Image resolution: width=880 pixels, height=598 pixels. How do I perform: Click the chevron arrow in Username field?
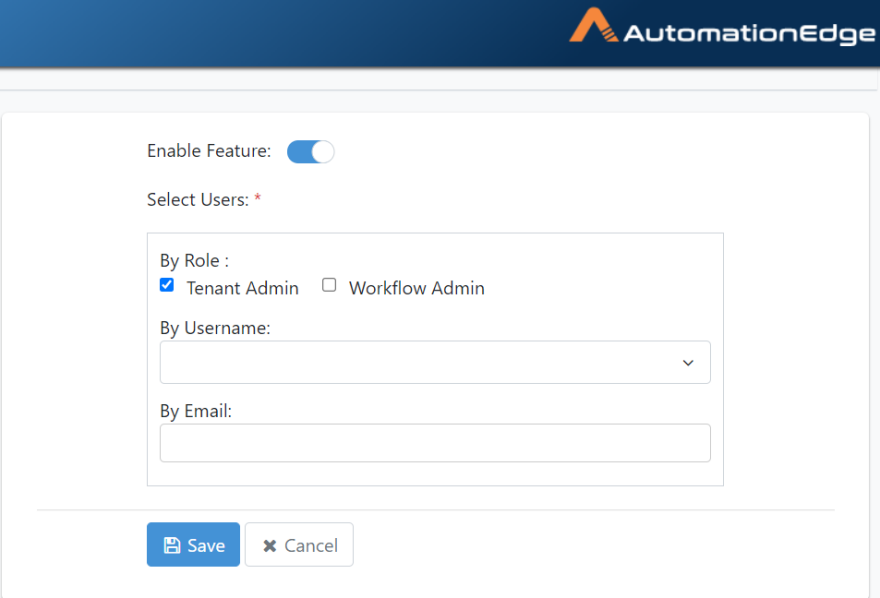pyautogui.click(x=688, y=363)
